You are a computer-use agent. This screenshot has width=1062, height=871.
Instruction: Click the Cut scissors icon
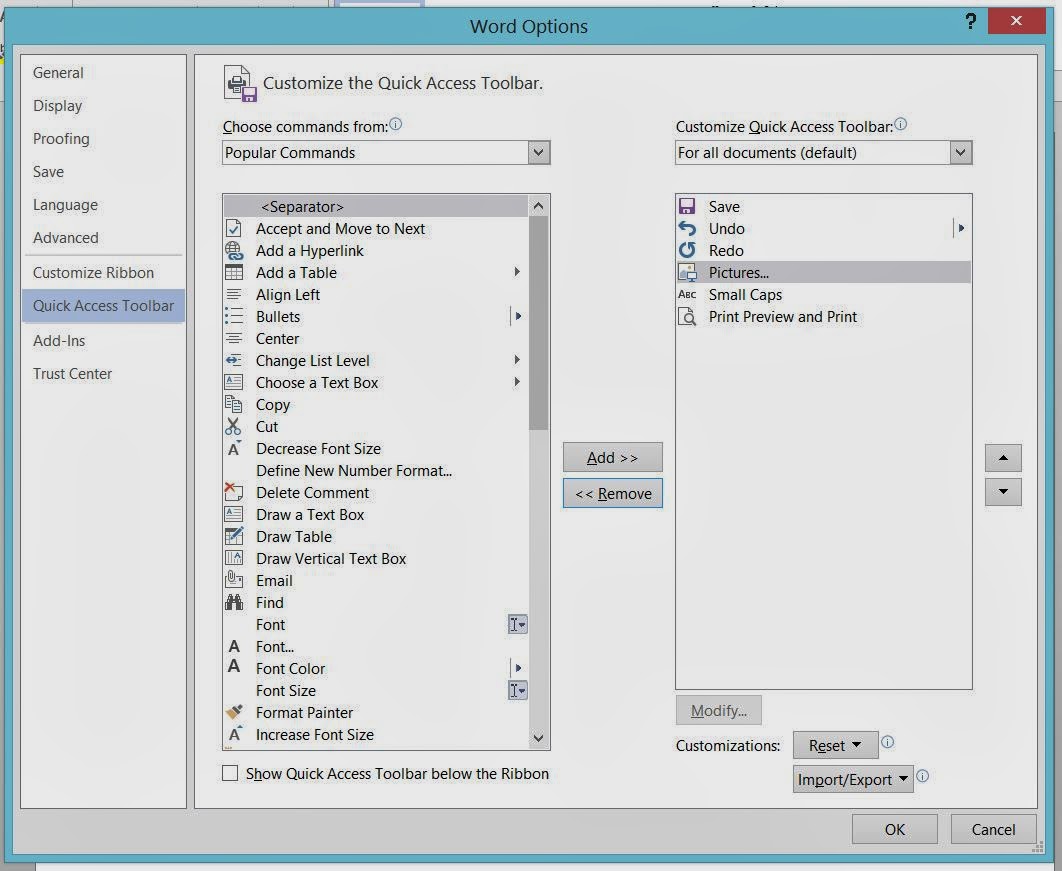pyautogui.click(x=234, y=426)
